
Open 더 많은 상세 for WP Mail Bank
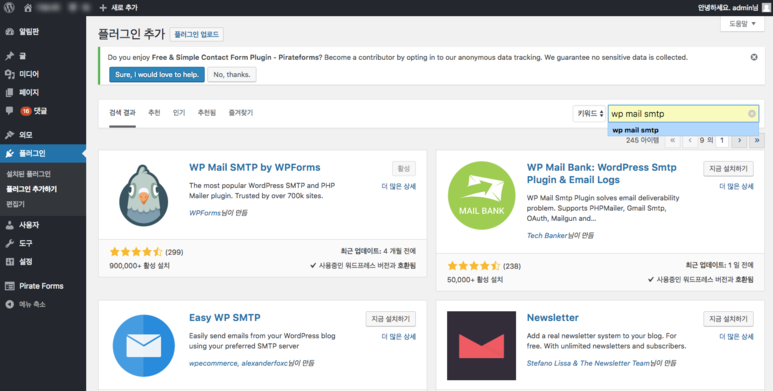point(737,186)
